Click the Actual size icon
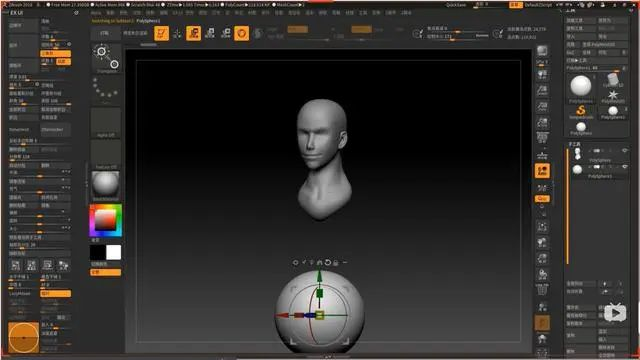The width and height of the screenshot is (640, 360). click(542, 107)
